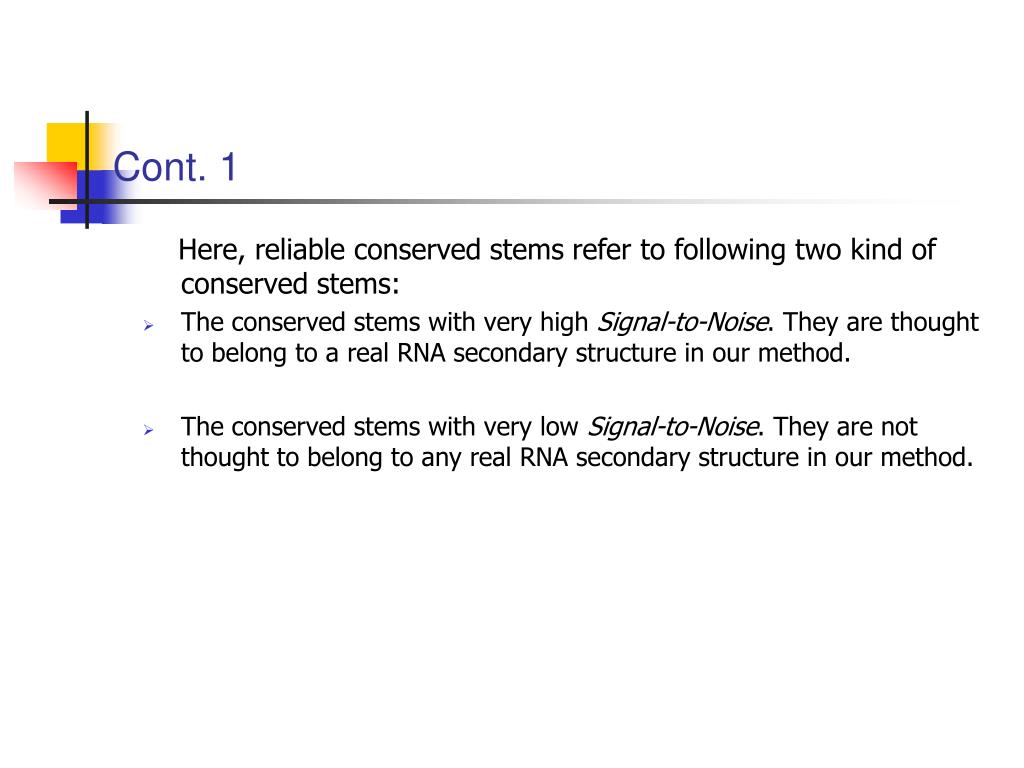The image size is (1024, 768).
Task: Click the yellow square in slide logo
Action: click(x=67, y=147)
